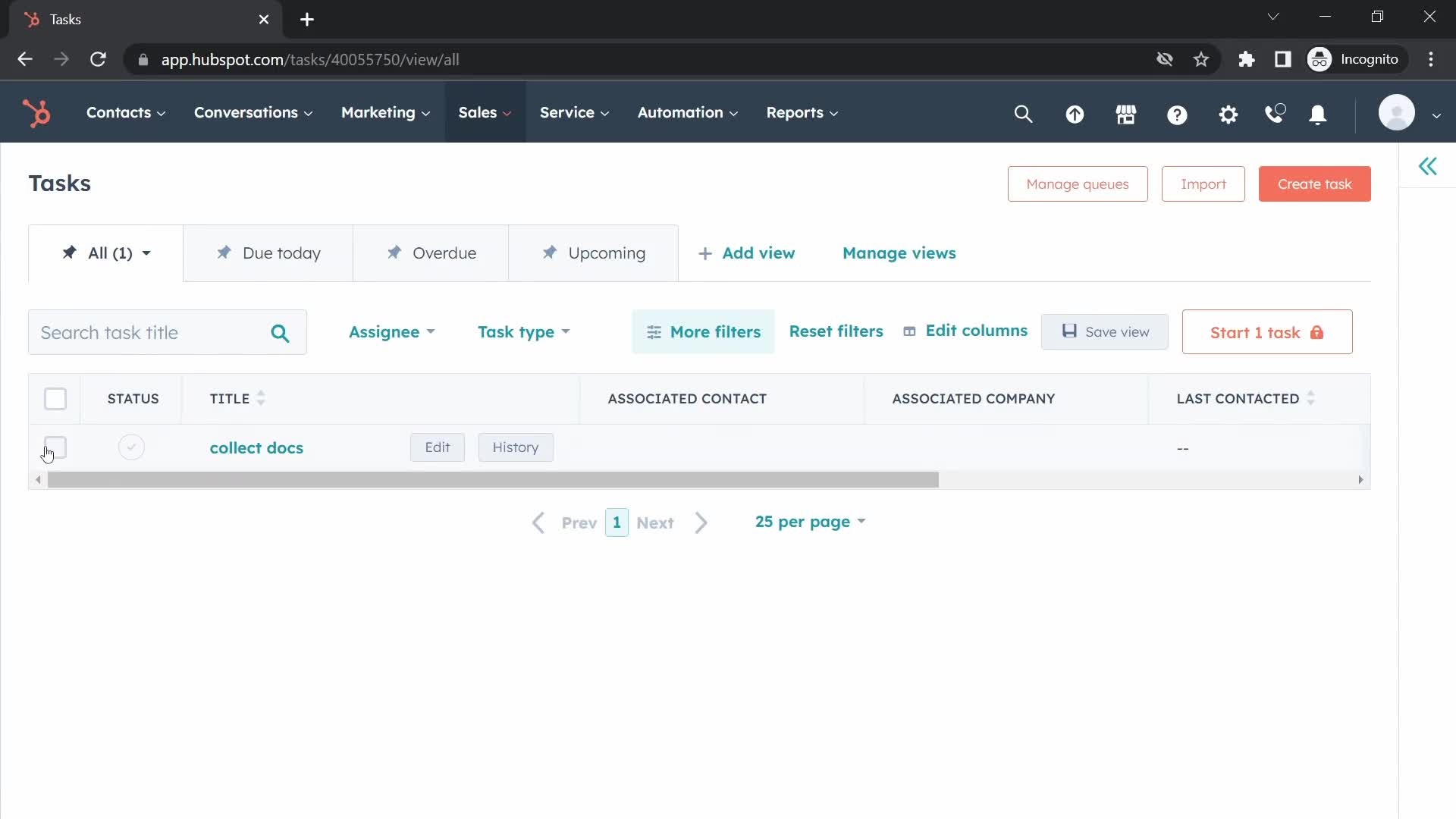The width and height of the screenshot is (1456, 819).
Task: Click the site lock icon in address bar
Action: click(x=143, y=60)
